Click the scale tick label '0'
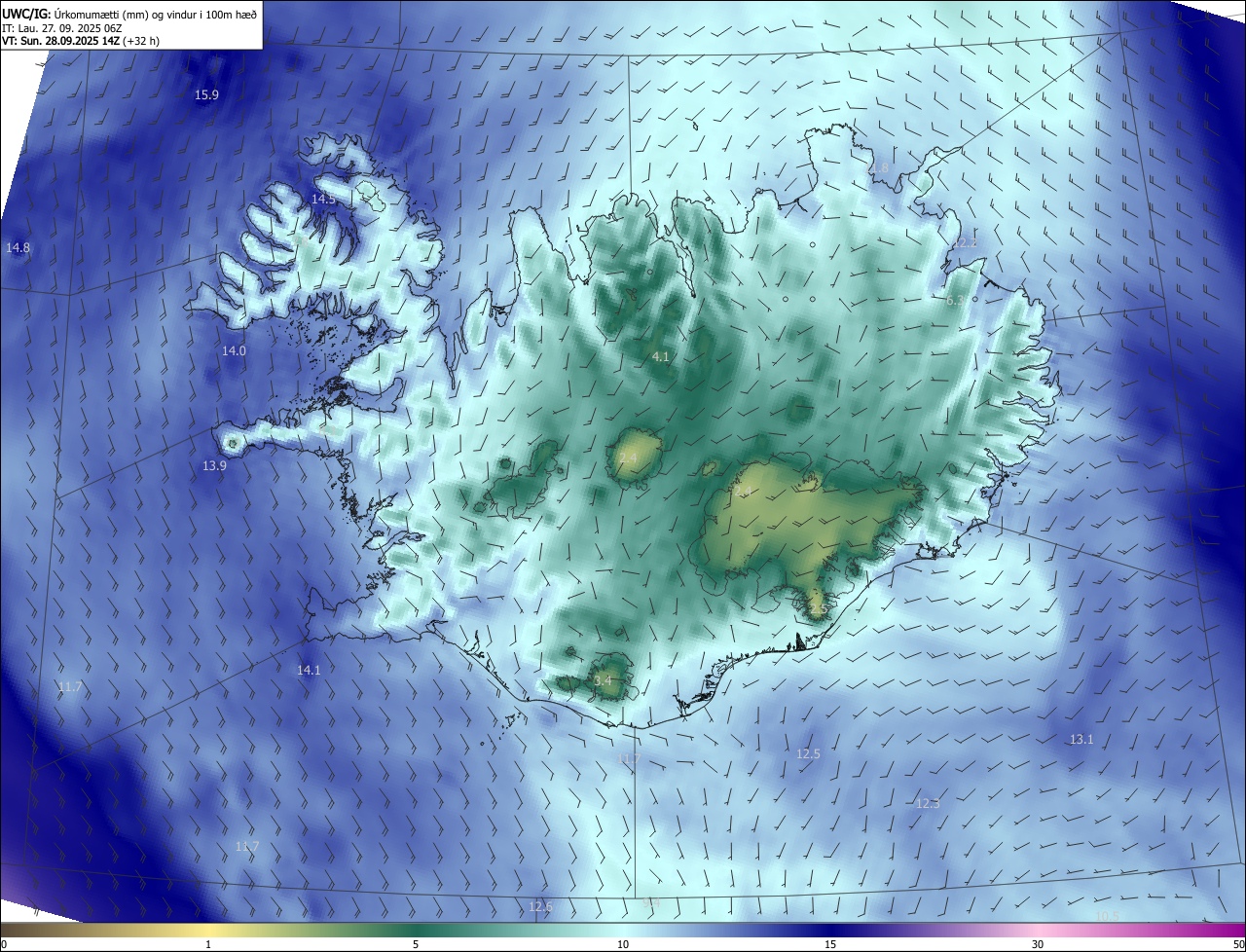Screen dimensions: 1246x952 (x=3, y=945)
